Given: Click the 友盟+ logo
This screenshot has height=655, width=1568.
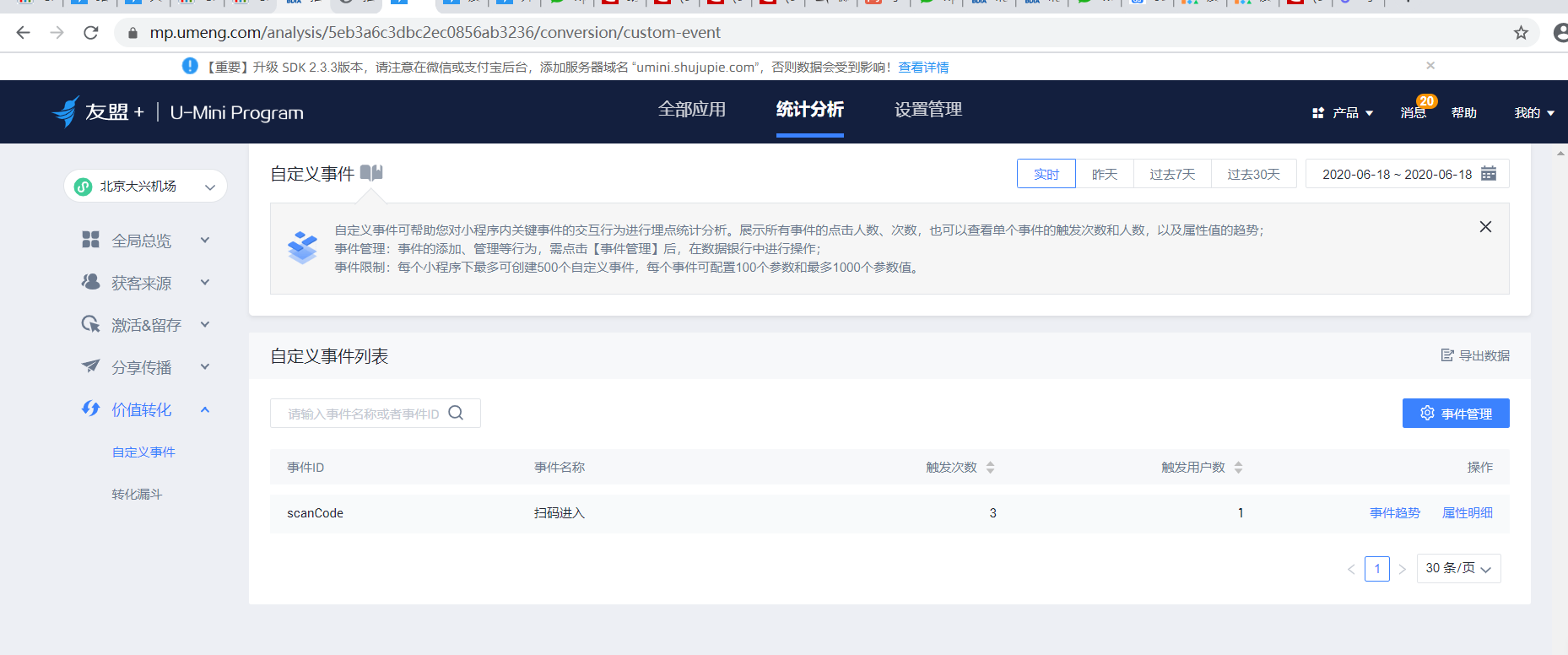Looking at the screenshot, I should point(98,112).
